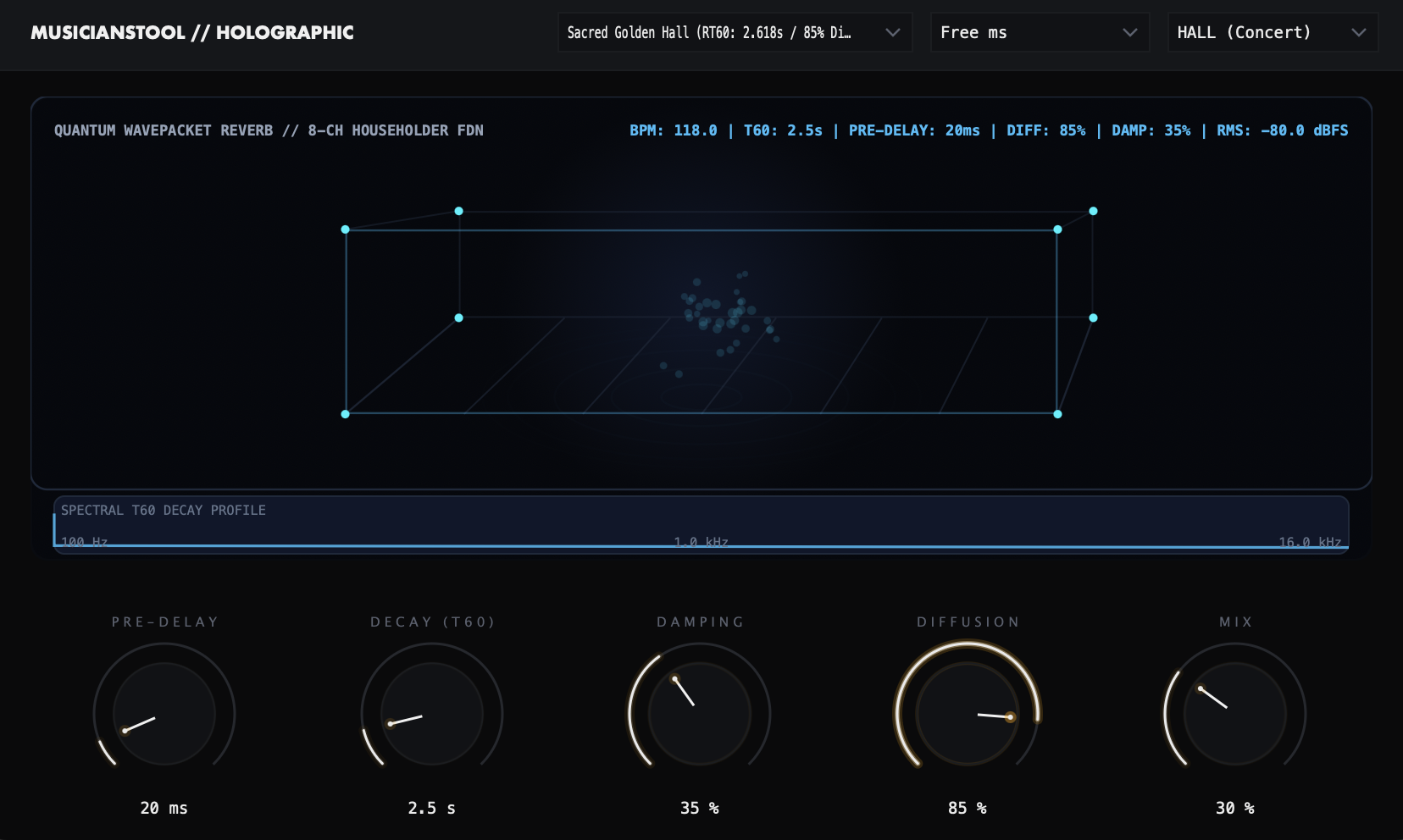The height and width of the screenshot is (840, 1403).
Task: Click the DIFFUSION knob label
Action: (968, 622)
